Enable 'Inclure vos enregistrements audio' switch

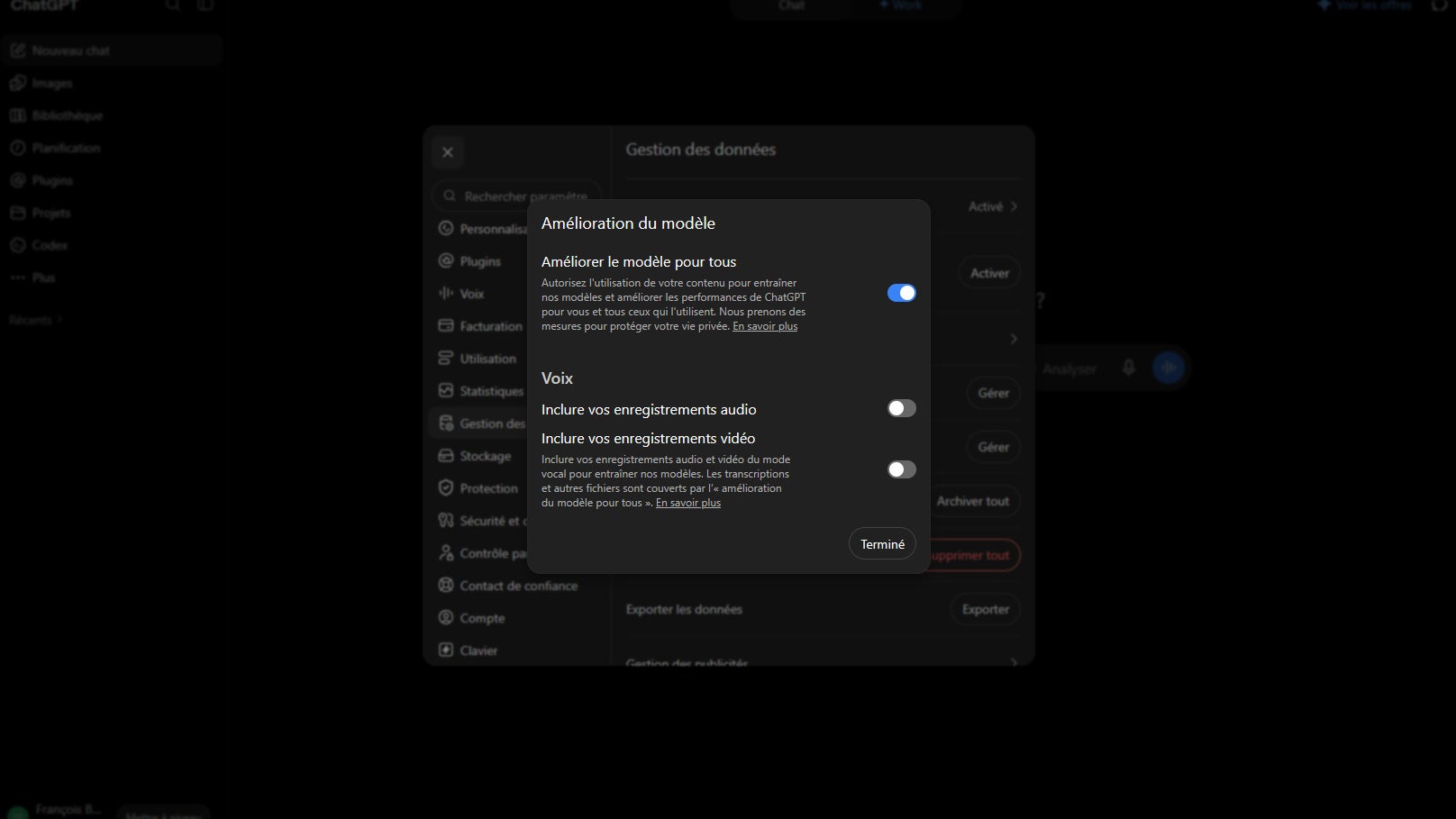901,408
